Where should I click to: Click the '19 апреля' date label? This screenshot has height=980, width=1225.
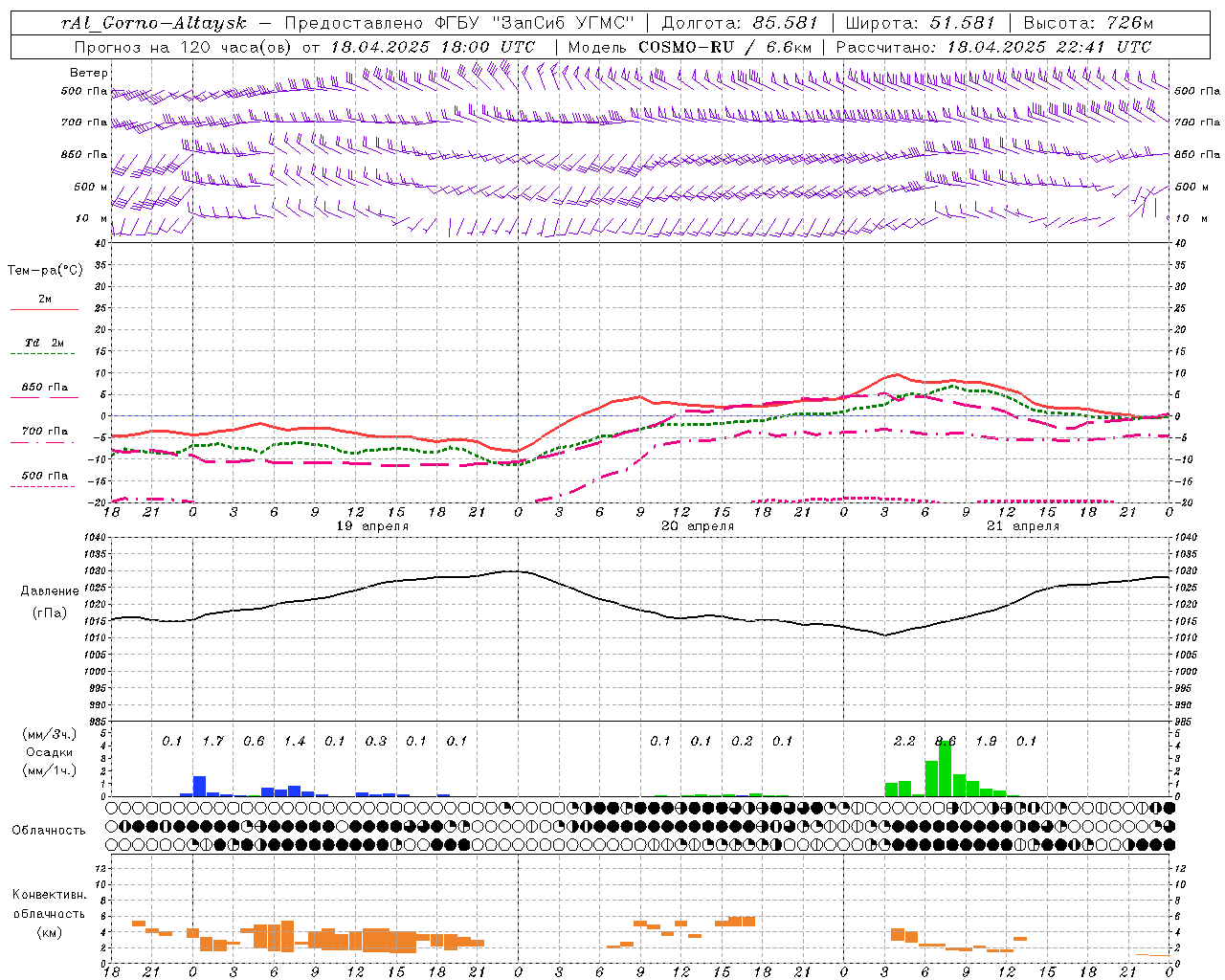[372, 526]
